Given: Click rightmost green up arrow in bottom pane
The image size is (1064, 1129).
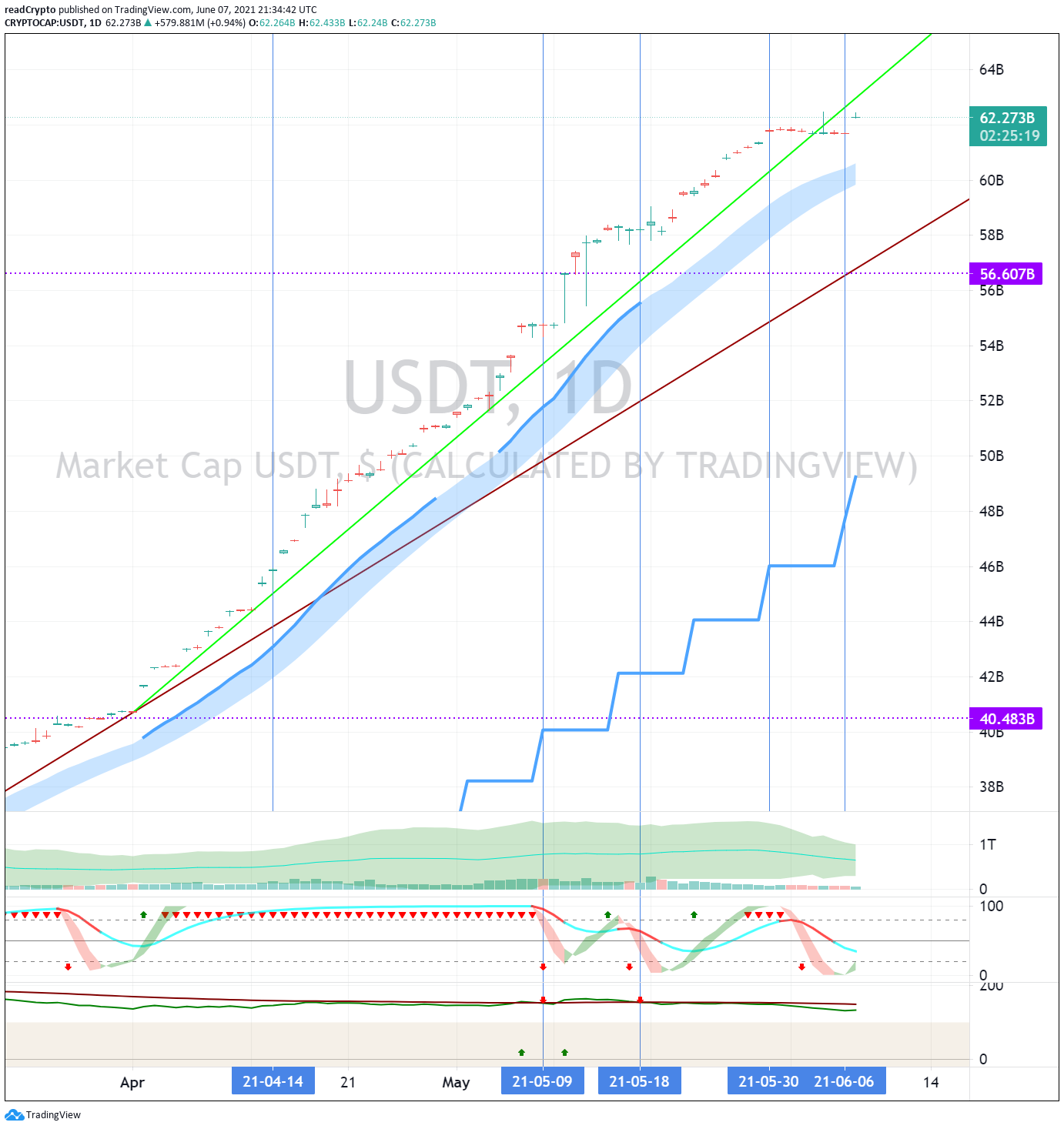Looking at the screenshot, I should pos(564,1051).
